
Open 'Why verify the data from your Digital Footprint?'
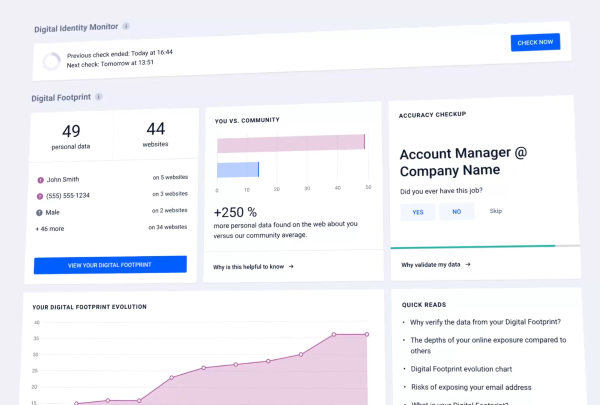(x=485, y=322)
